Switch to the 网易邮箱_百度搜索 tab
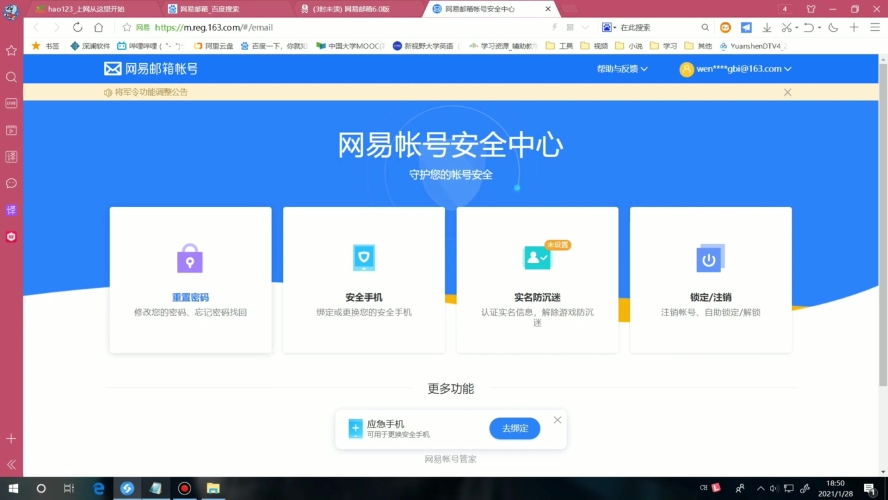Viewport: 888px width, 500px height. 210,9
